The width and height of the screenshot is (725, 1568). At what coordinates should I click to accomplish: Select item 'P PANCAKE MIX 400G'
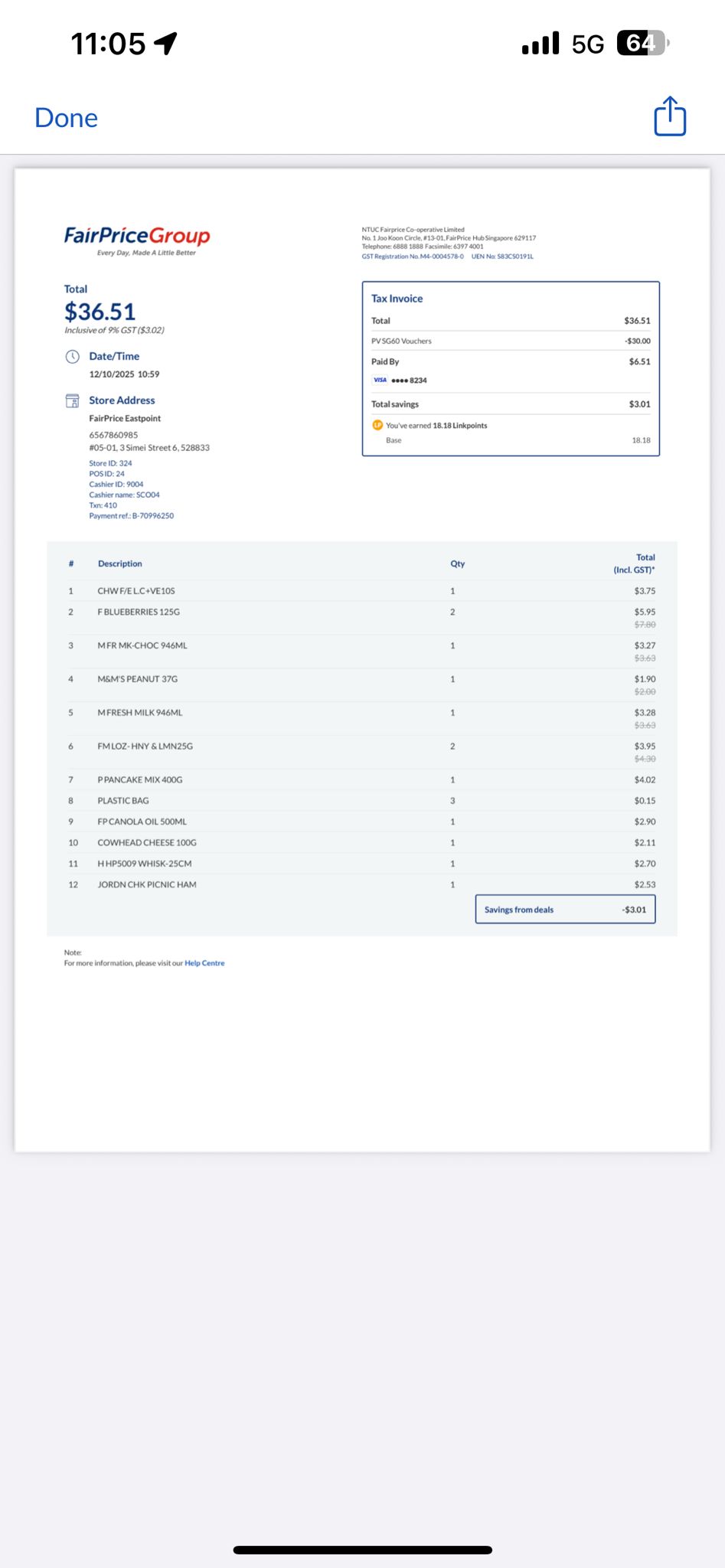(x=140, y=779)
